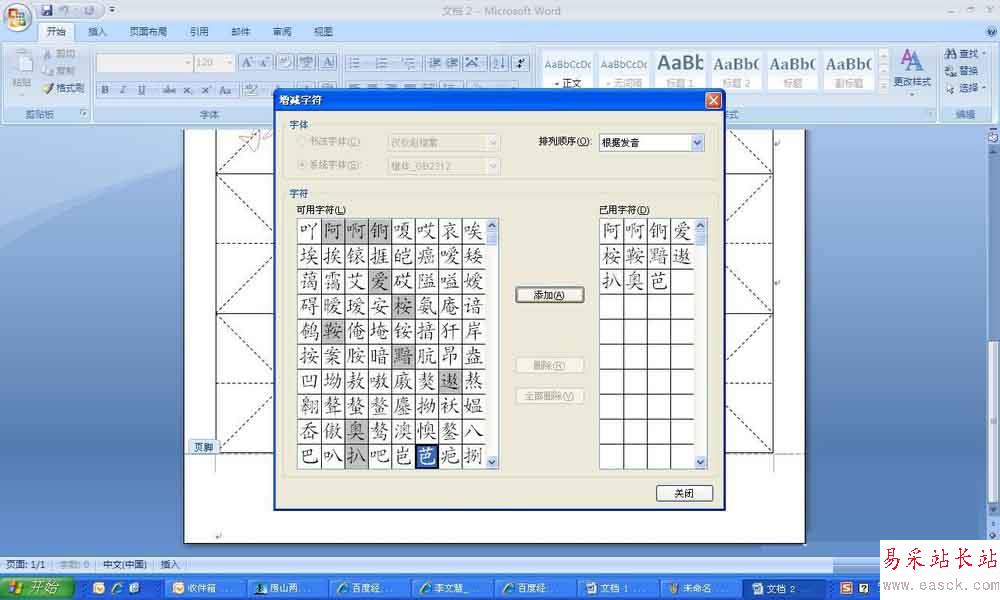Click Sogou input tray icon
This screenshot has height=600, width=1000.
(846, 588)
